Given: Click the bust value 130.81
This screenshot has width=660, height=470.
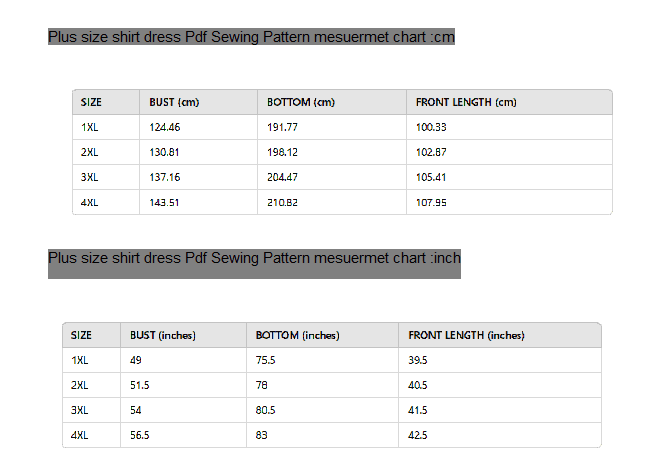Looking at the screenshot, I should click(165, 152).
